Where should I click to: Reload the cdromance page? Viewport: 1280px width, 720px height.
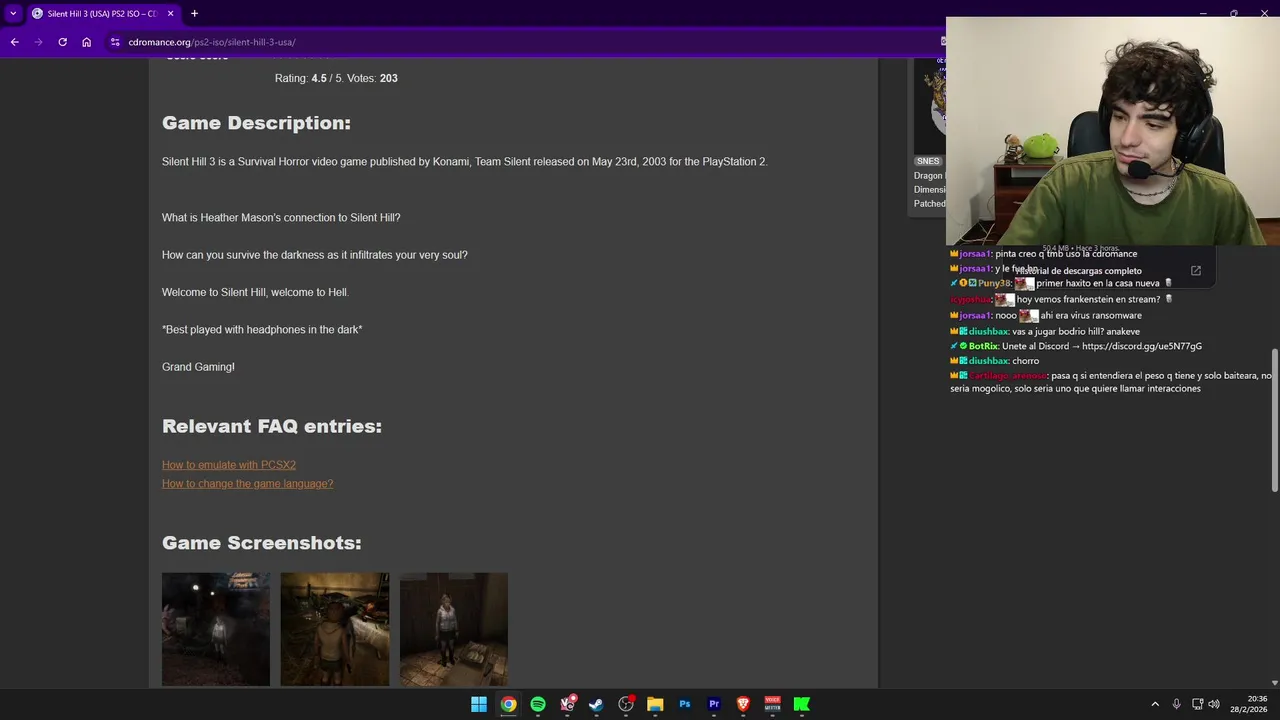tap(62, 42)
